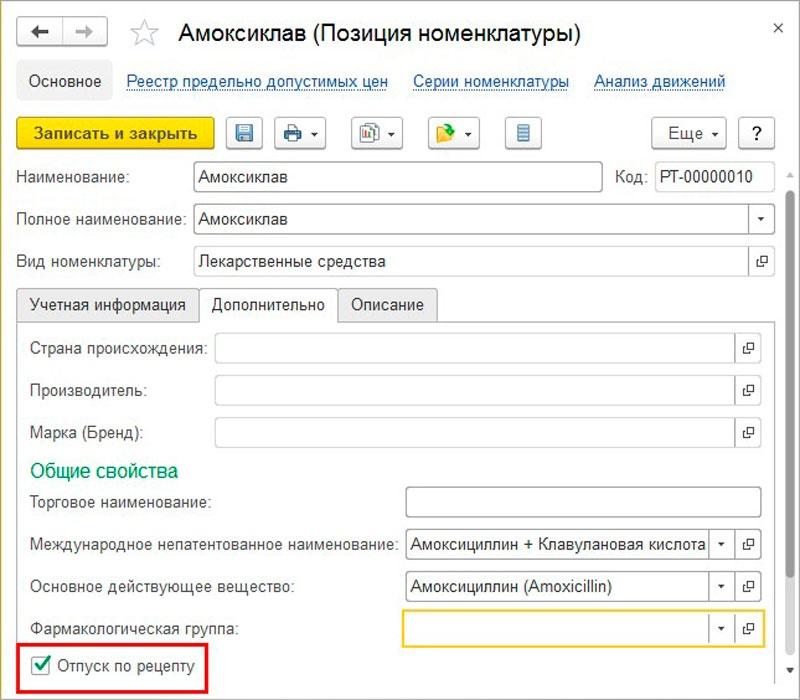Switch to the Учетная информация tab
This screenshot has height=700, width=800.
pos(108,305)
